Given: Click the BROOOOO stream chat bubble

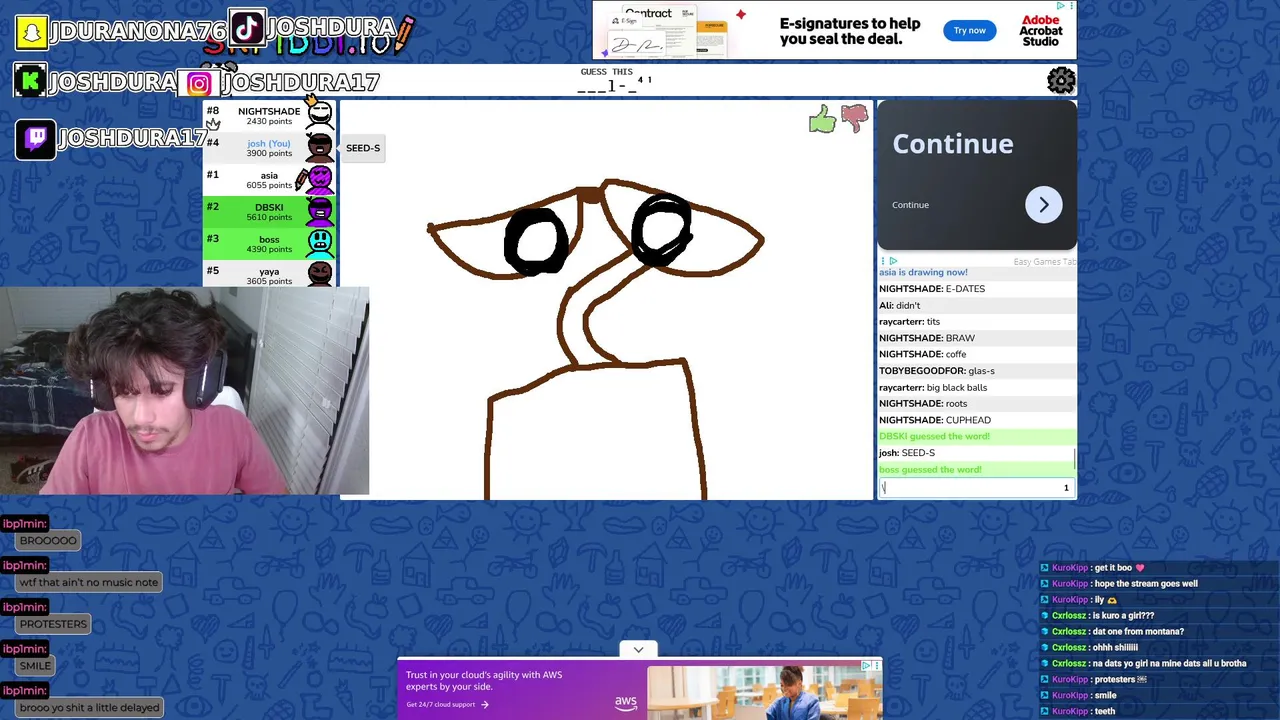Looking at the screenshot, I should coord(48,540).
